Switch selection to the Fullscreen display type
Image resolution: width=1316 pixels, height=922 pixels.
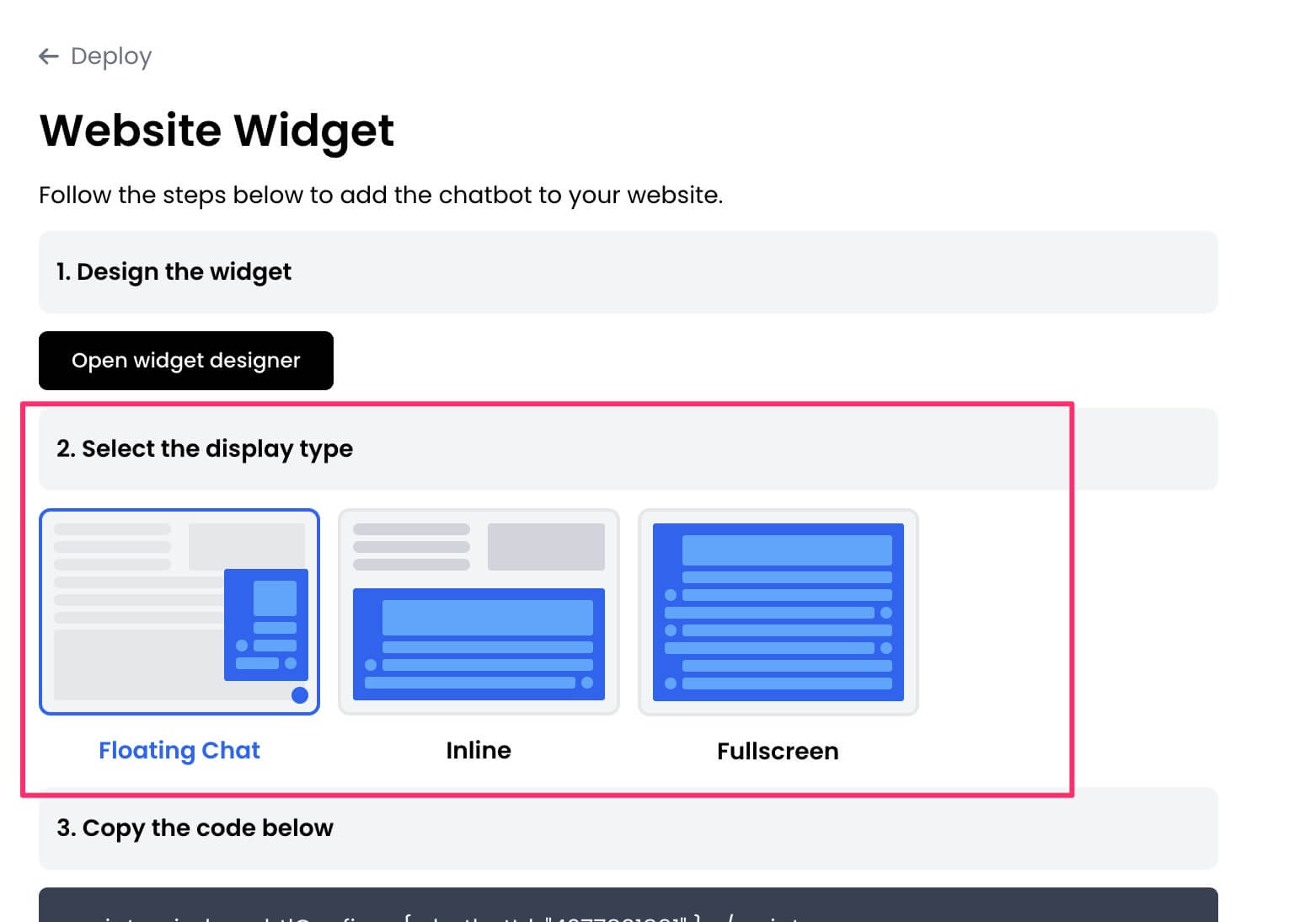coord(777,612)
